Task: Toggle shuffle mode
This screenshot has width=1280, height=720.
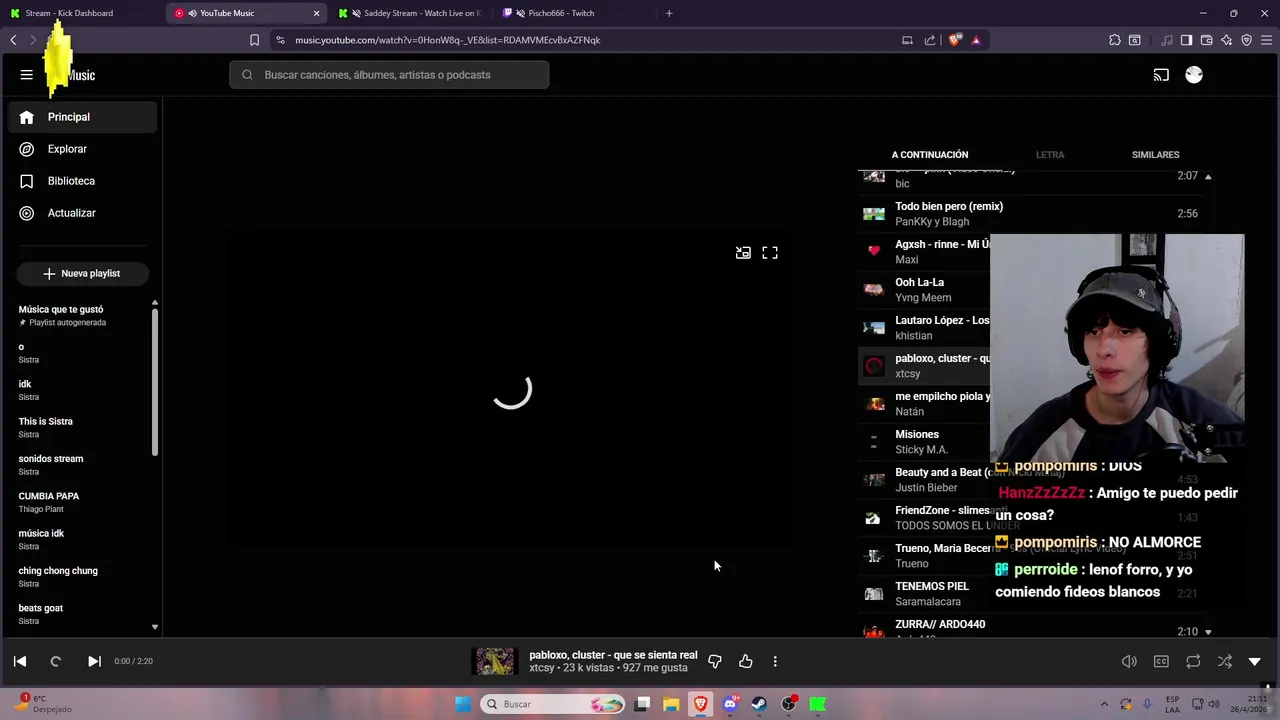Action: [x=1225, y=661]
